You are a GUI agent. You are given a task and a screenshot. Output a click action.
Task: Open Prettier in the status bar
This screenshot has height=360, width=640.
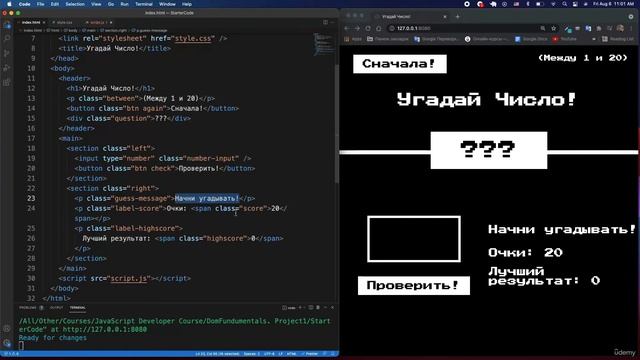coord(311,354)
